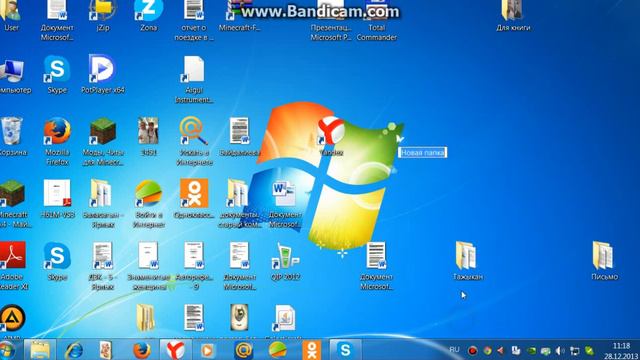This screenshot has width=640, height=360.
Task: Select the Minecraft-F... archive icon
Action: (x=239, y=16)
